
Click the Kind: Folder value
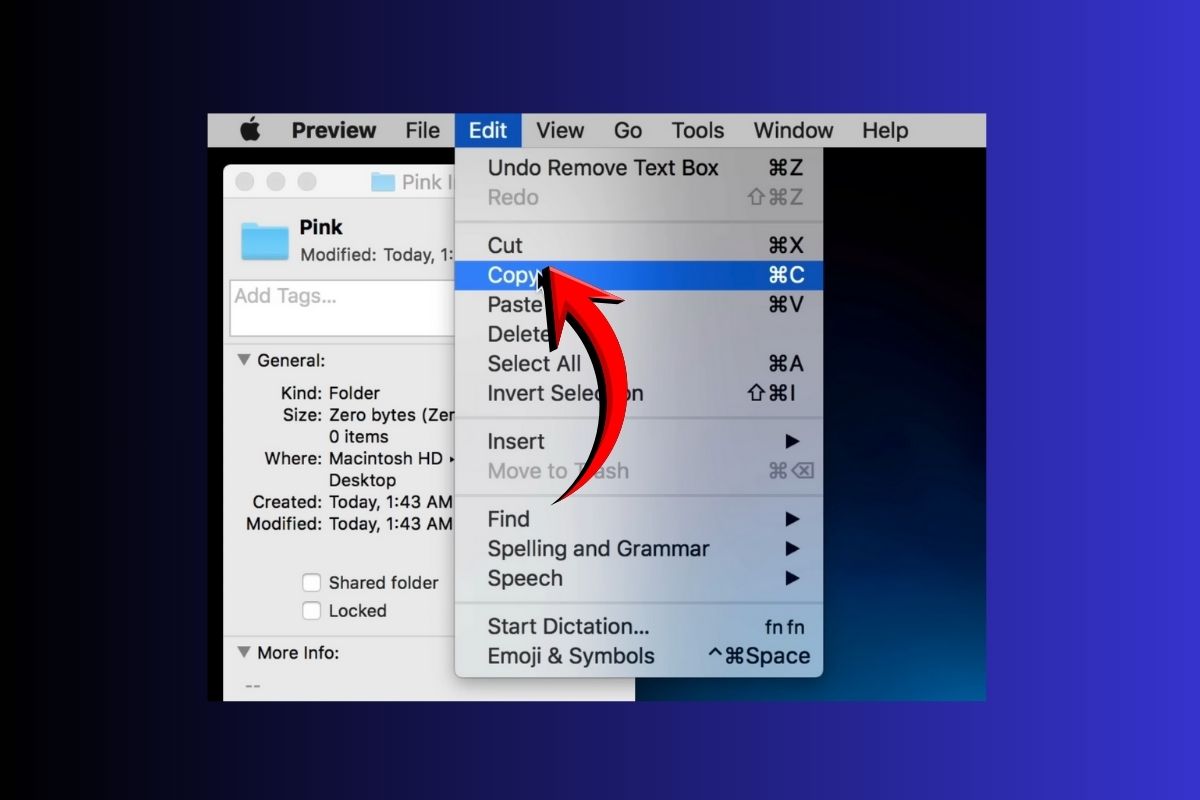pos(354,393)
